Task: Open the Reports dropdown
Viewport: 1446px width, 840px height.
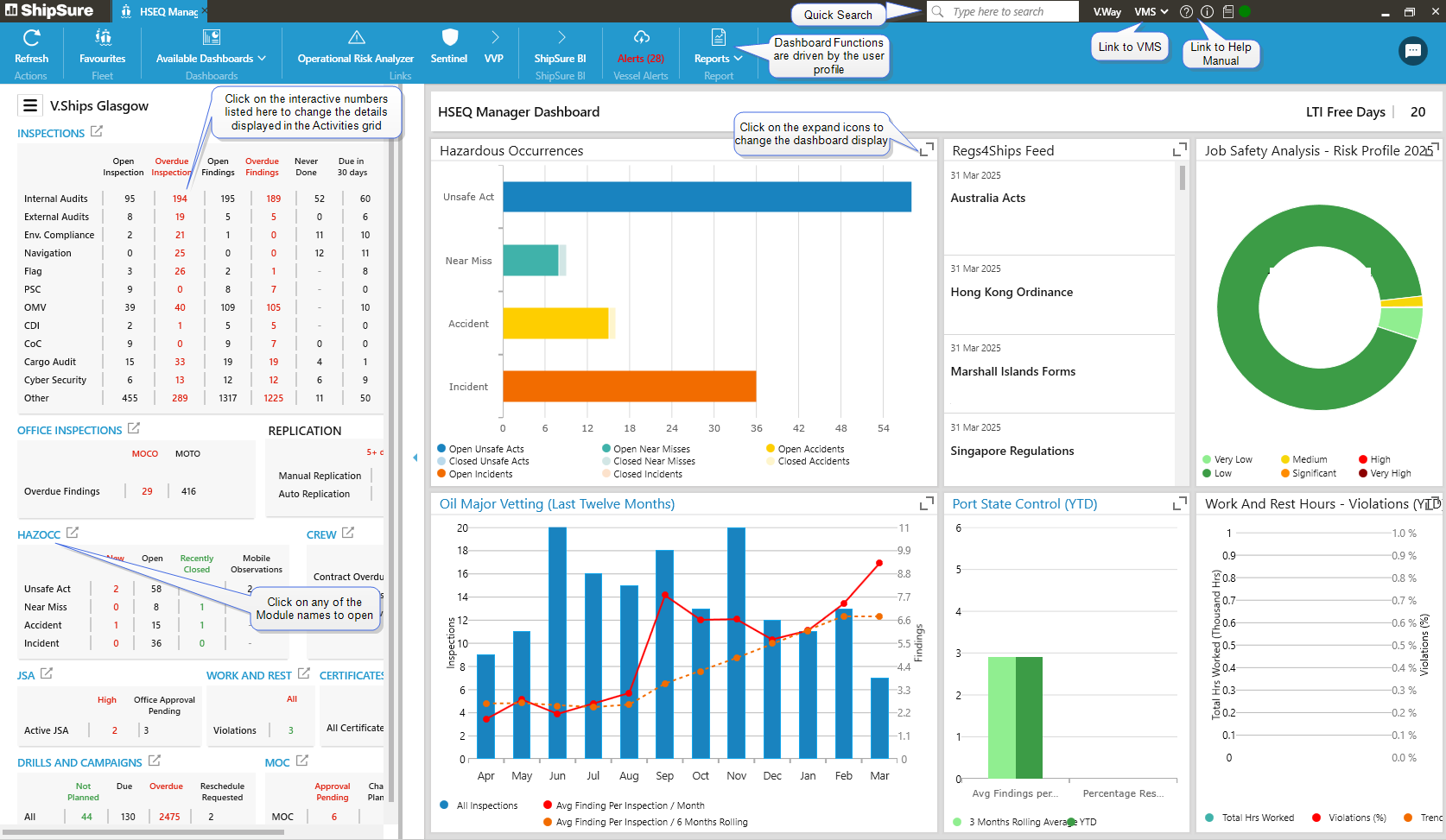Action: [718, 58]
